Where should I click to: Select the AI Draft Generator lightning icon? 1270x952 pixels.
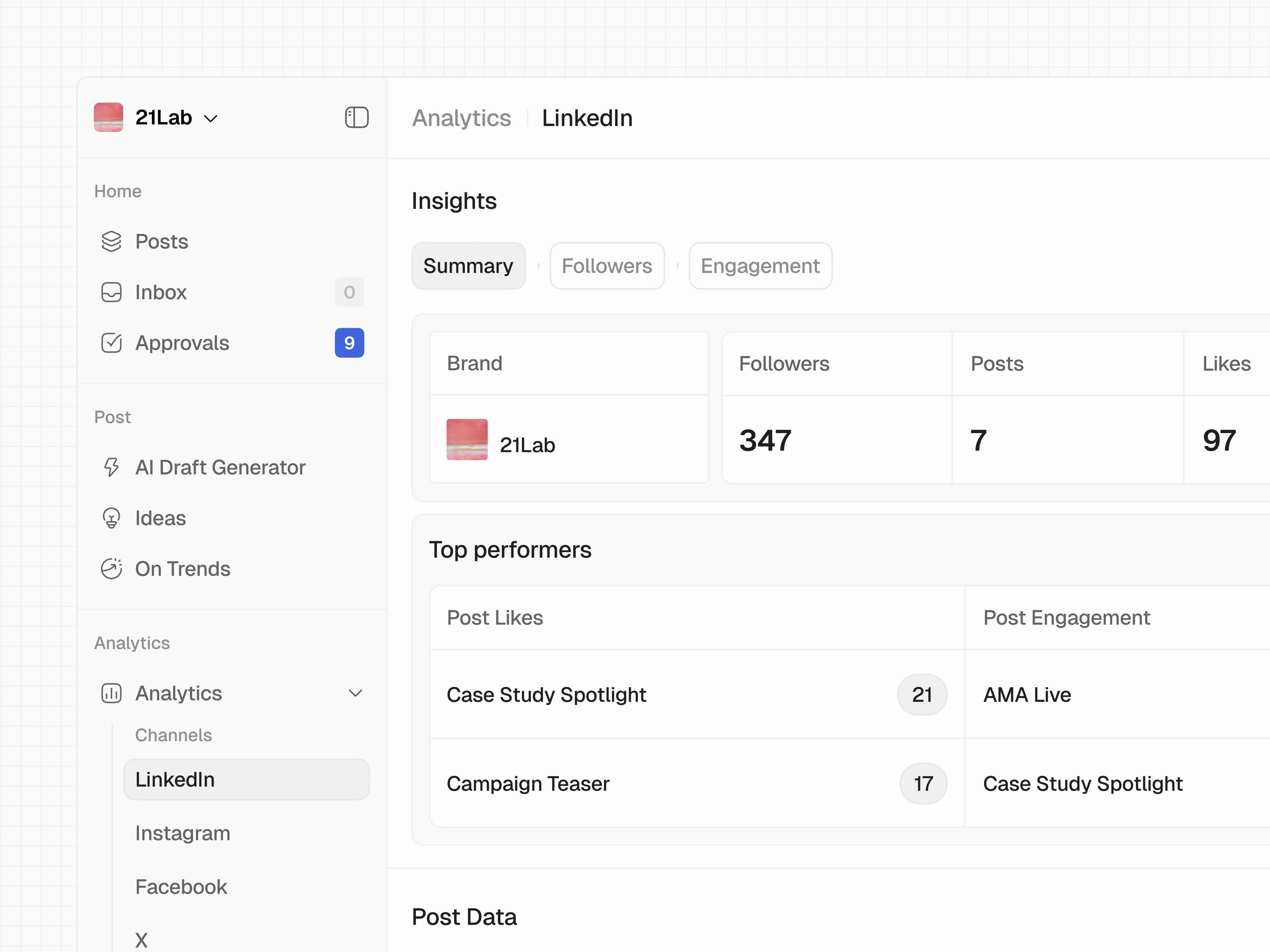pyautogui.click(x=112, y=467)
